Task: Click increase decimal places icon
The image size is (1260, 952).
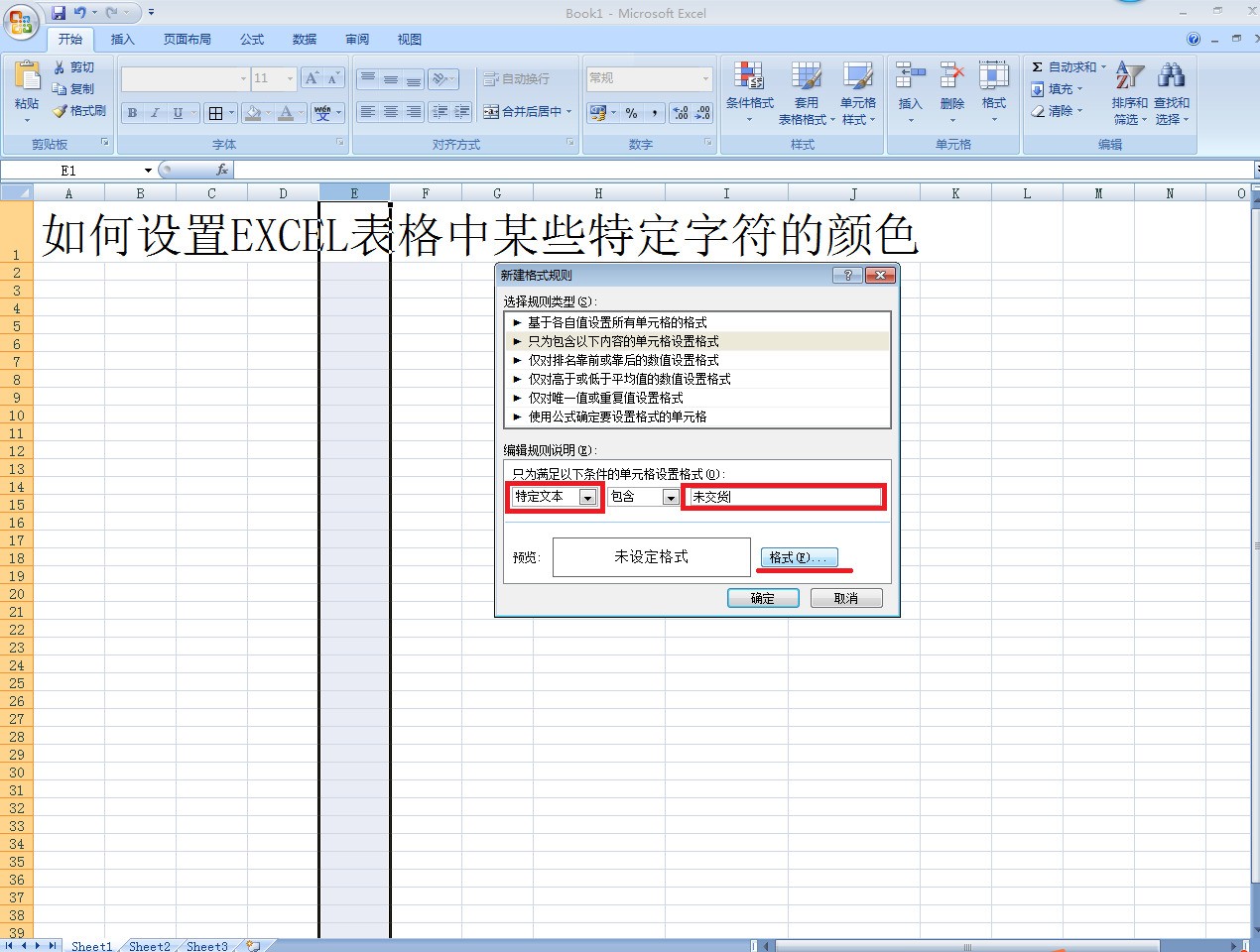Action: pyautogui.click(x=681, y=113)
